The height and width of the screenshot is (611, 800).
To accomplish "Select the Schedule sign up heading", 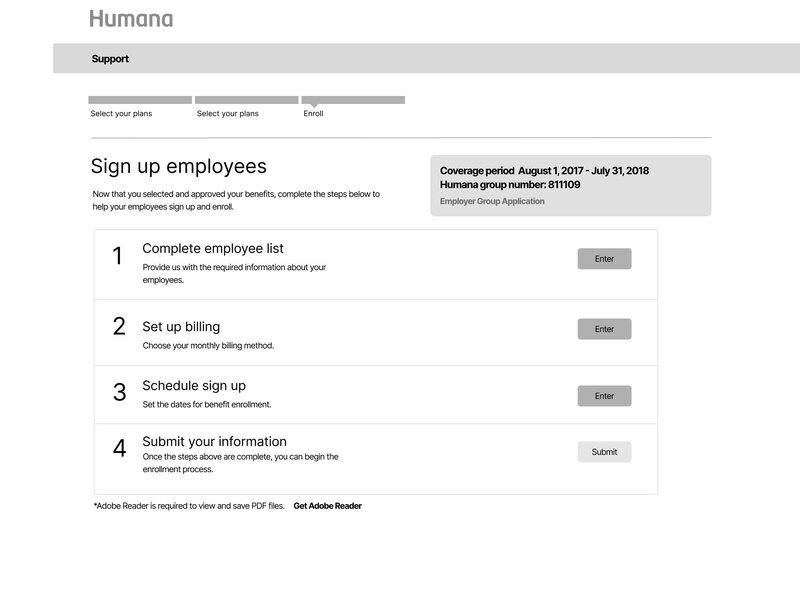I will pos(194,386).
